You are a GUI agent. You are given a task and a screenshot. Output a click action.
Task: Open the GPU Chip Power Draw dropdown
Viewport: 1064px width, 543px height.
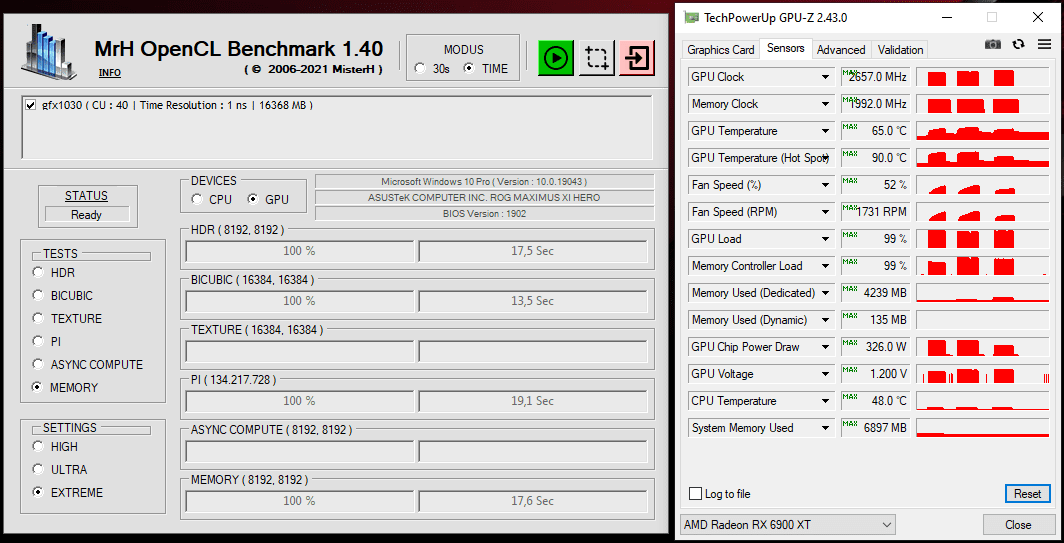[x=825, y=347]
